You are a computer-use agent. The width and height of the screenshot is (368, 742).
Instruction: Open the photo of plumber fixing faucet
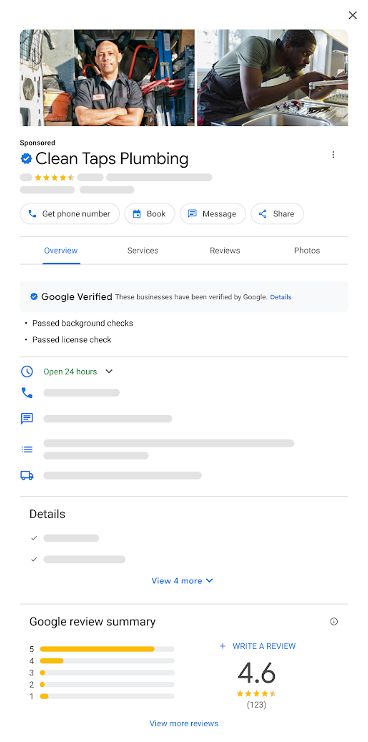coord(272,78)
